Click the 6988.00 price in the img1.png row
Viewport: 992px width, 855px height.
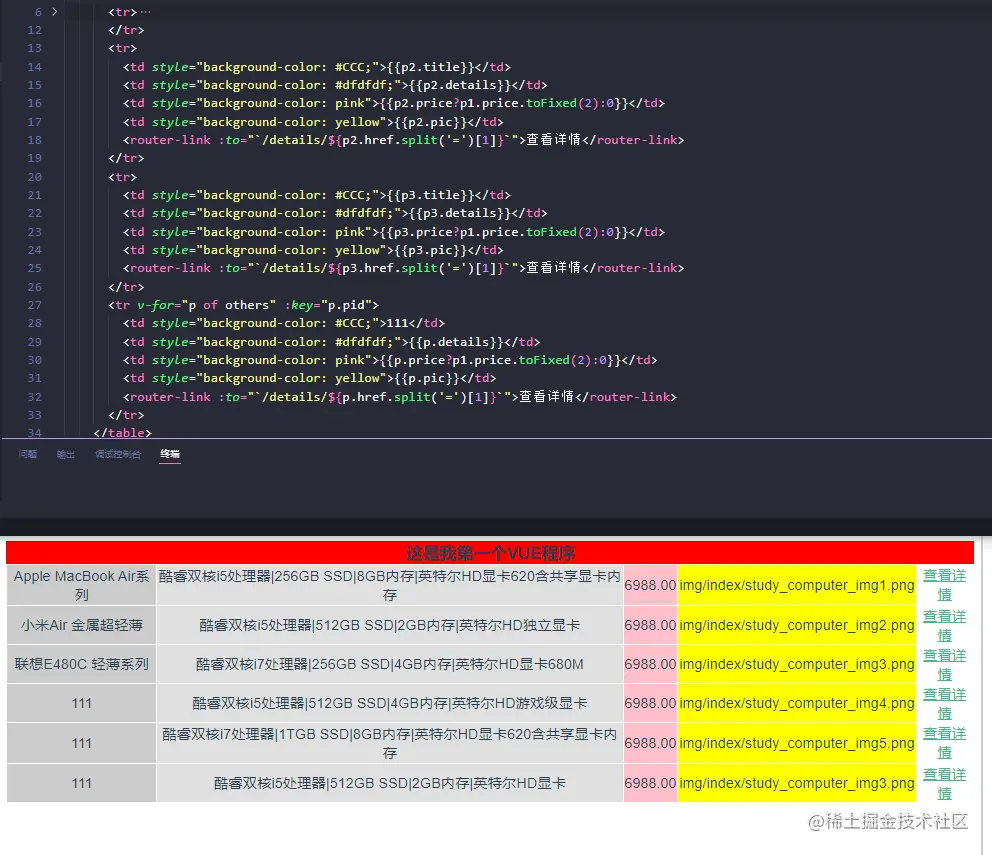(x=650, y=585)
